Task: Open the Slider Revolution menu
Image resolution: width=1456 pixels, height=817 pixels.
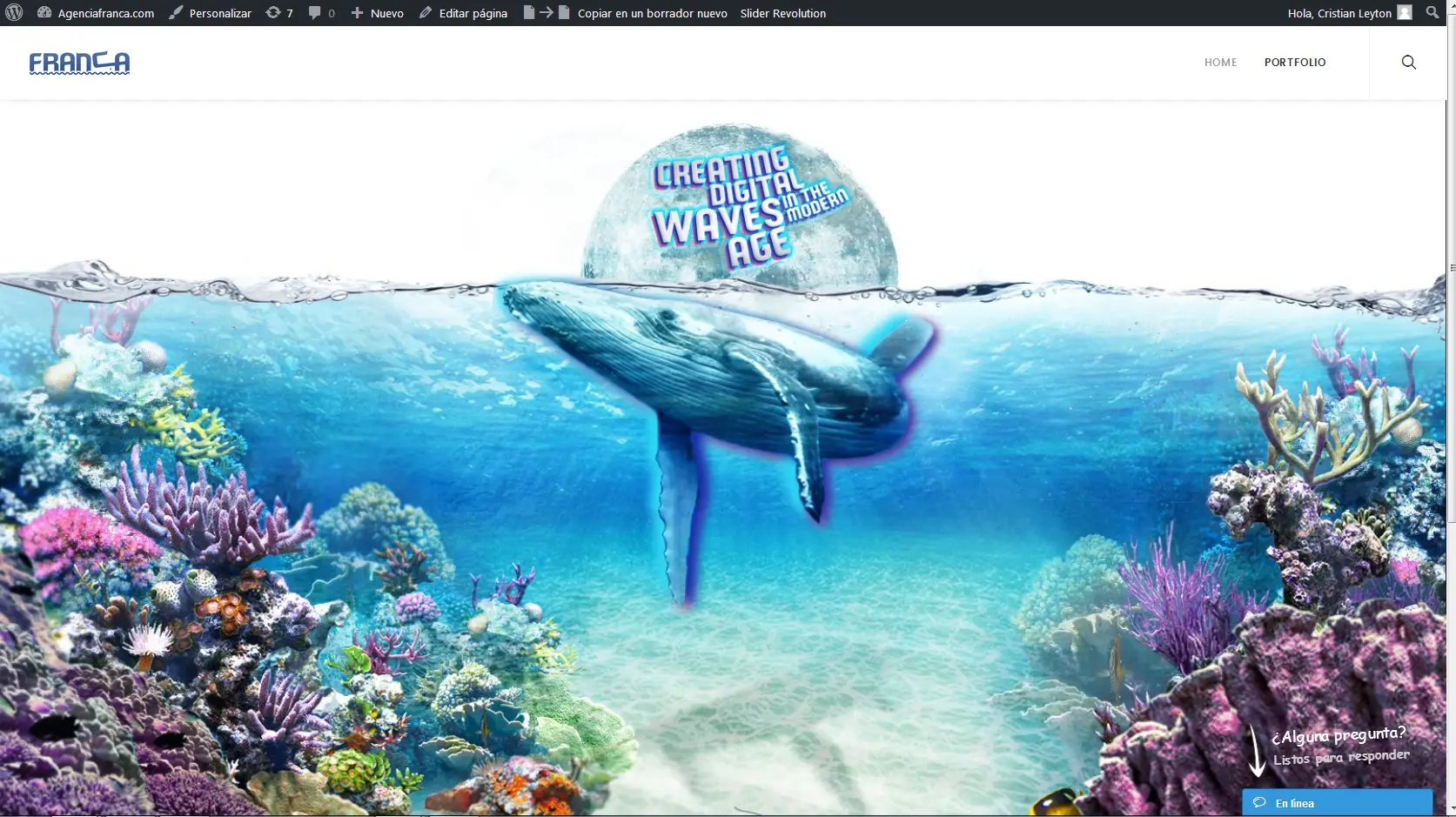Action: [782, 13]
